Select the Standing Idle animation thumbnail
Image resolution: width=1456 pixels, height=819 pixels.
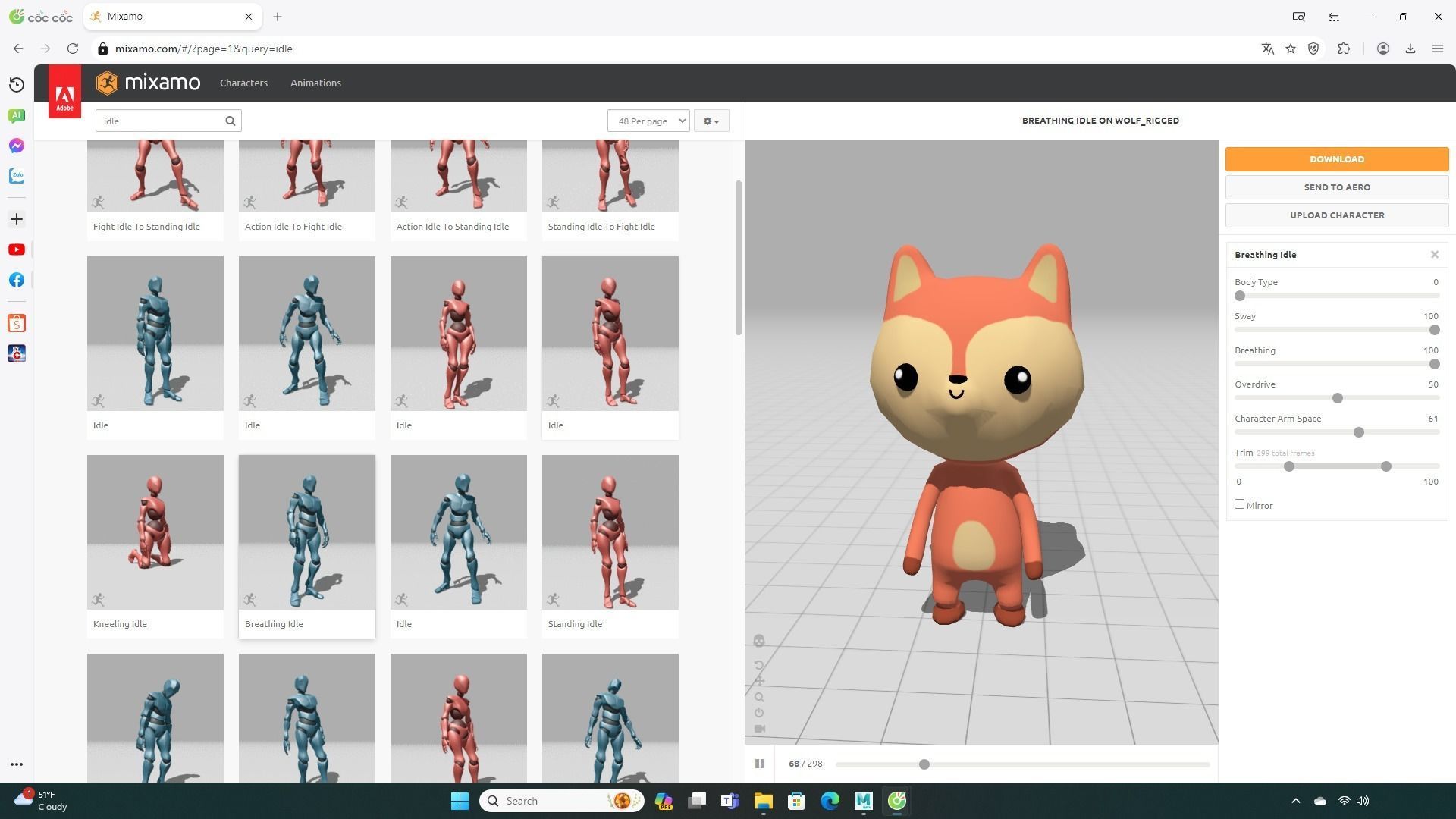pyautogui.click(x=610, y=532)
